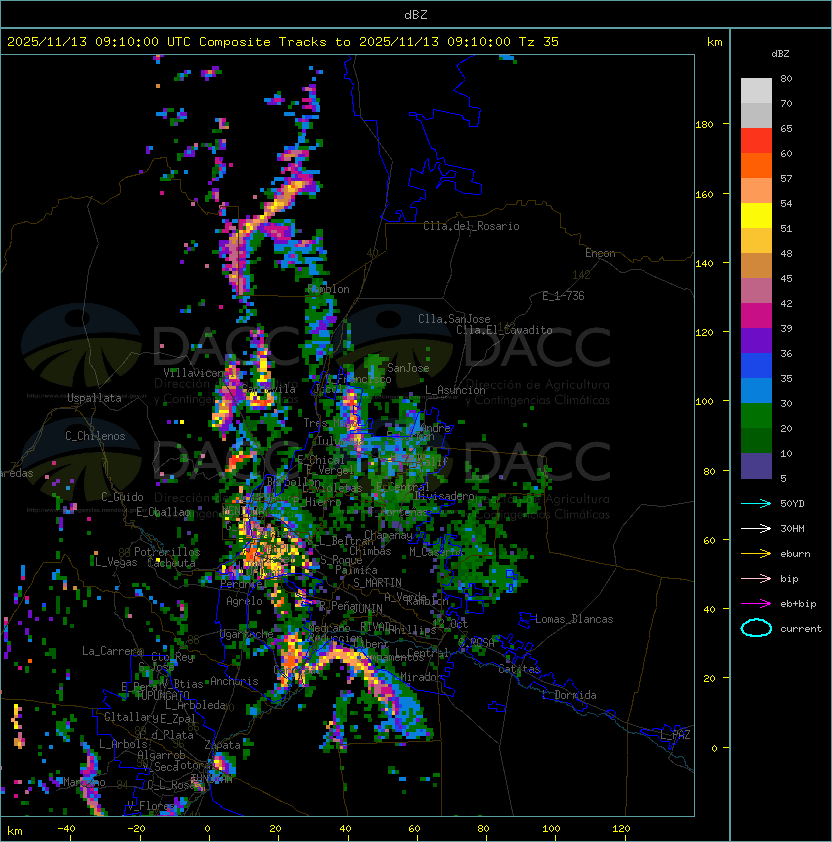Click the L_Dormida map label
Viewport: 832px width, 842px height.
point(569,695)
